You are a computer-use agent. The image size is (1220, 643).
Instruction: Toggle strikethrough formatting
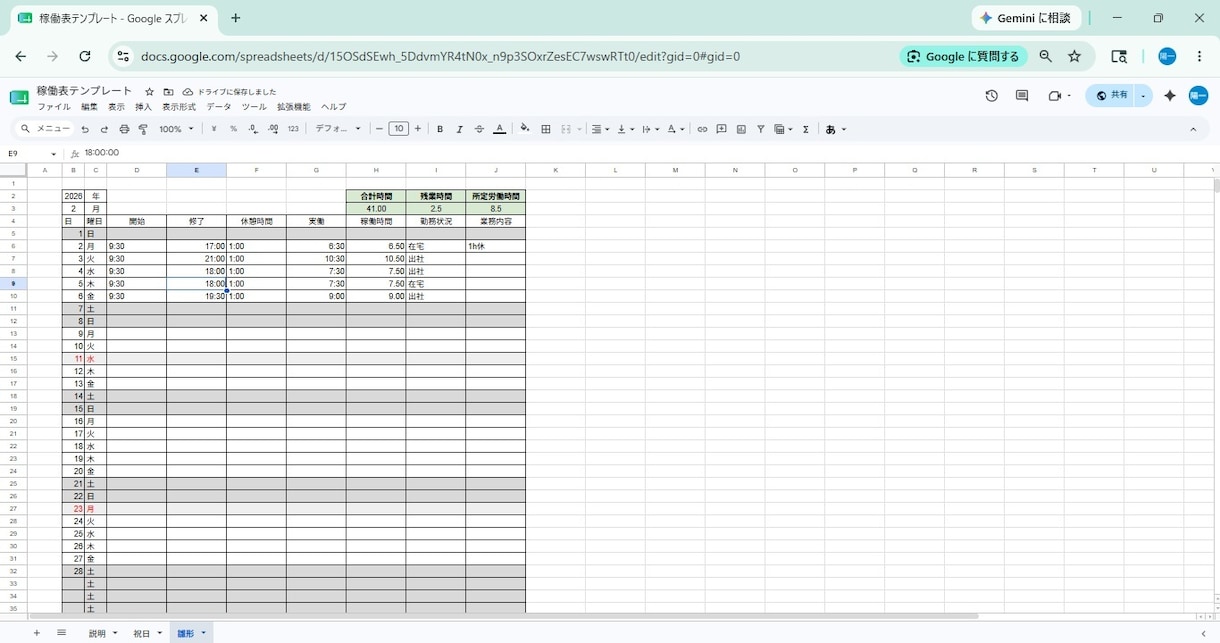tap(479, 129)
